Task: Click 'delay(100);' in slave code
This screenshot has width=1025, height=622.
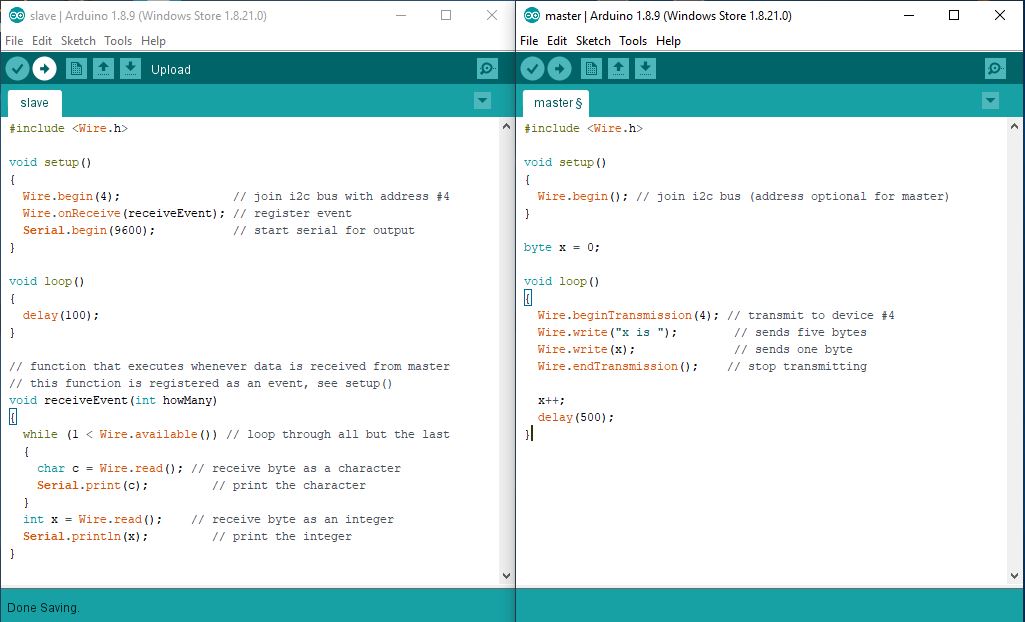Action: click(x=61, y=315)
